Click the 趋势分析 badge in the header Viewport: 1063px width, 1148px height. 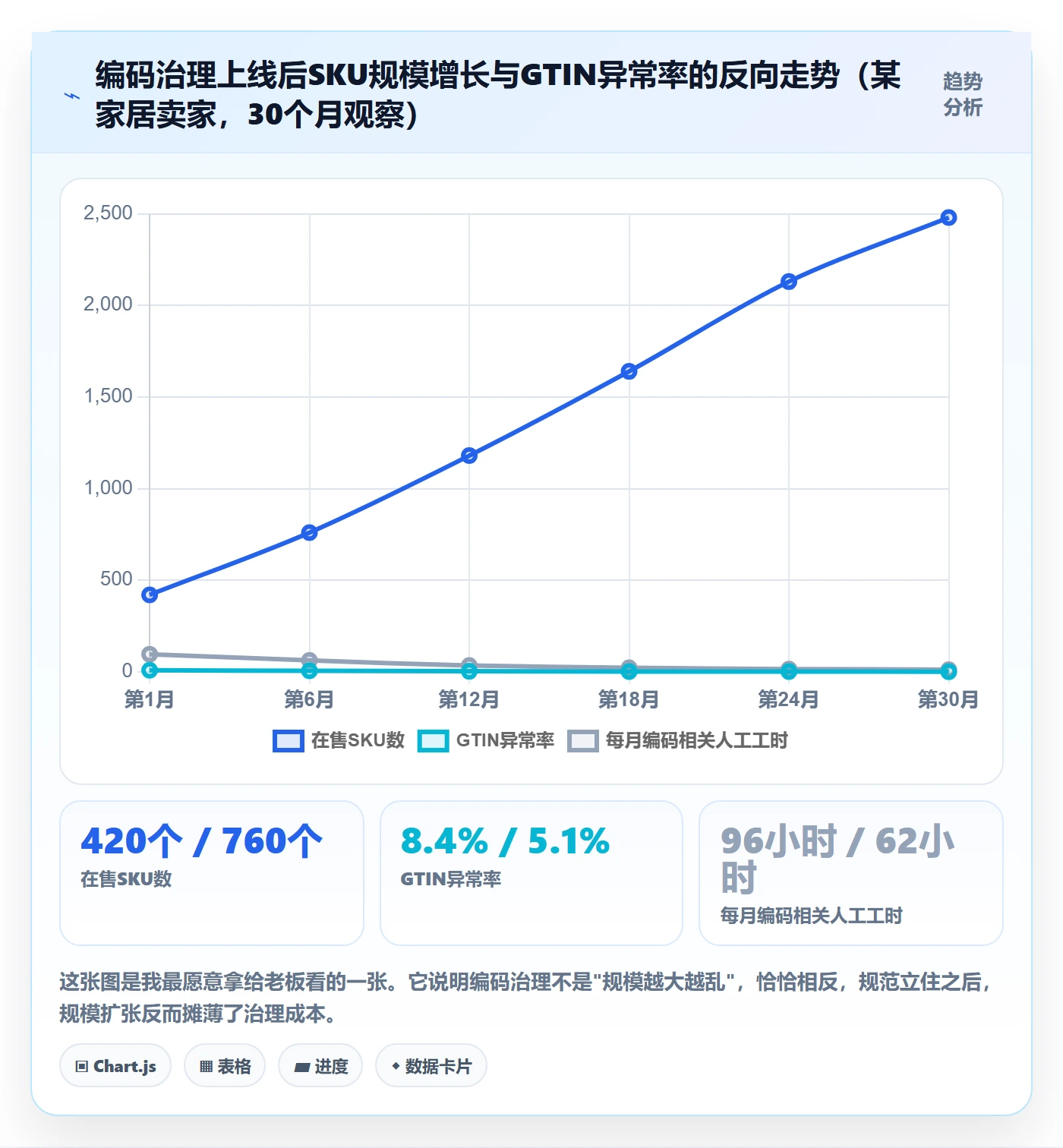[x=963, y=94]
